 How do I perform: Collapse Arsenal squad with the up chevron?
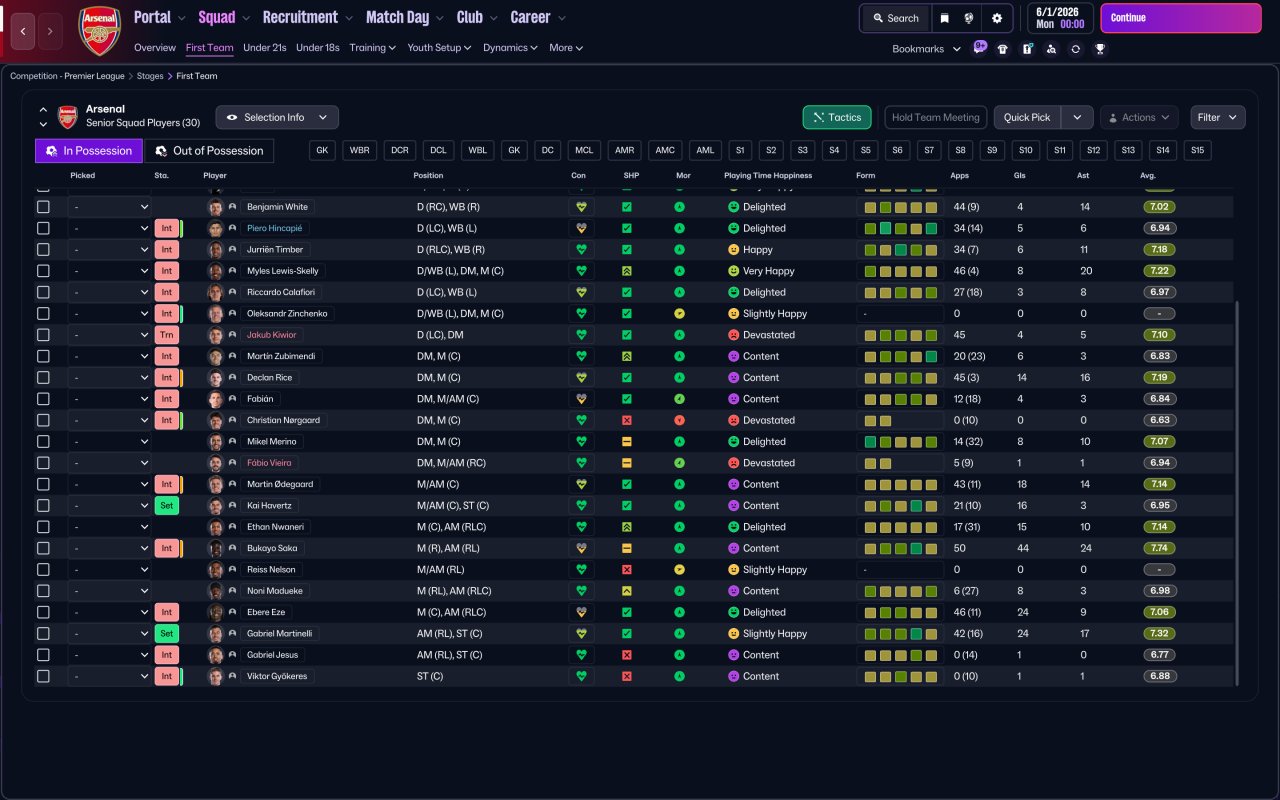pos(43,110)
